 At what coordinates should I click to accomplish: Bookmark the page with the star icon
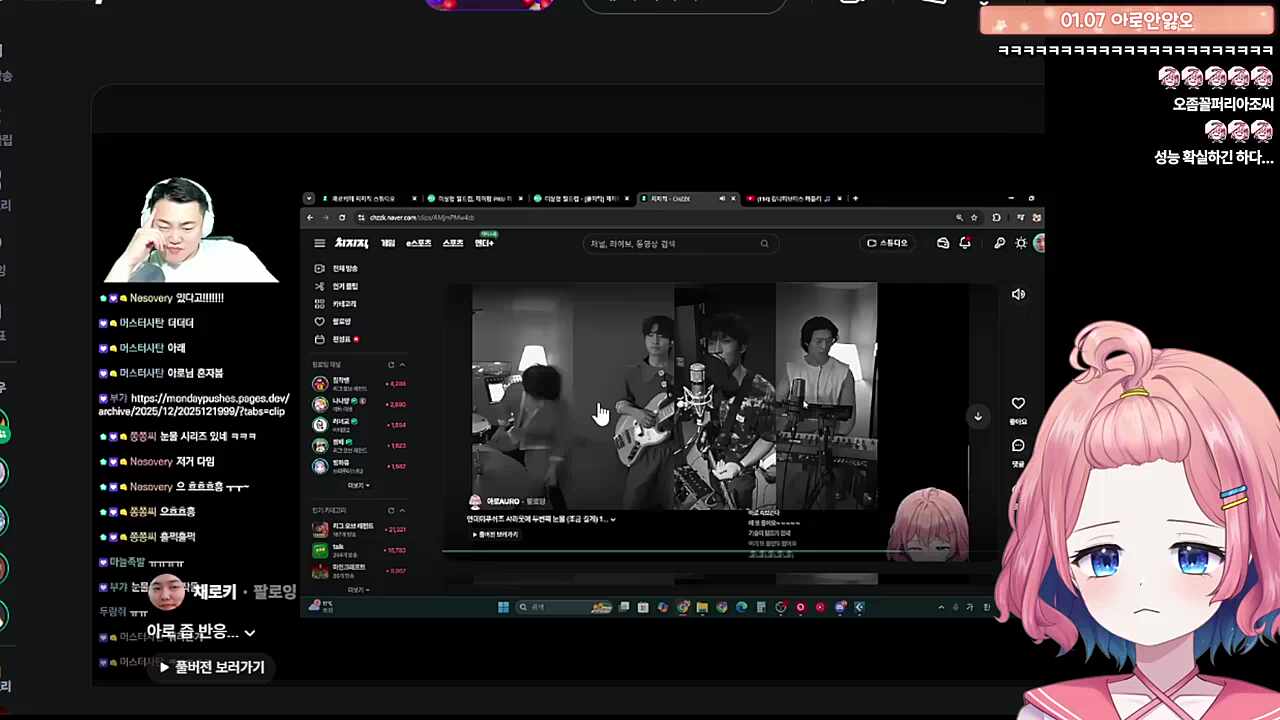974,217
